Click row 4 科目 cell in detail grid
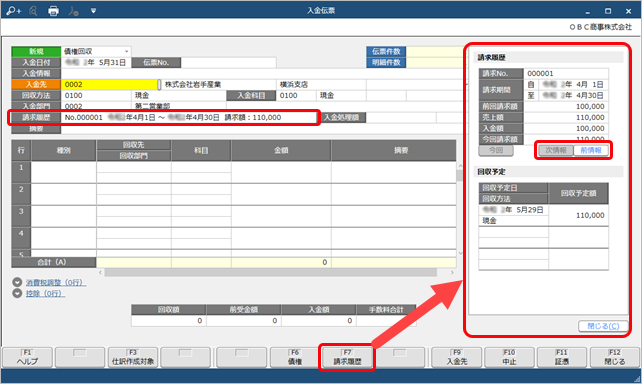The width and height of the screenshot is (642, 384). click(201, 238)
